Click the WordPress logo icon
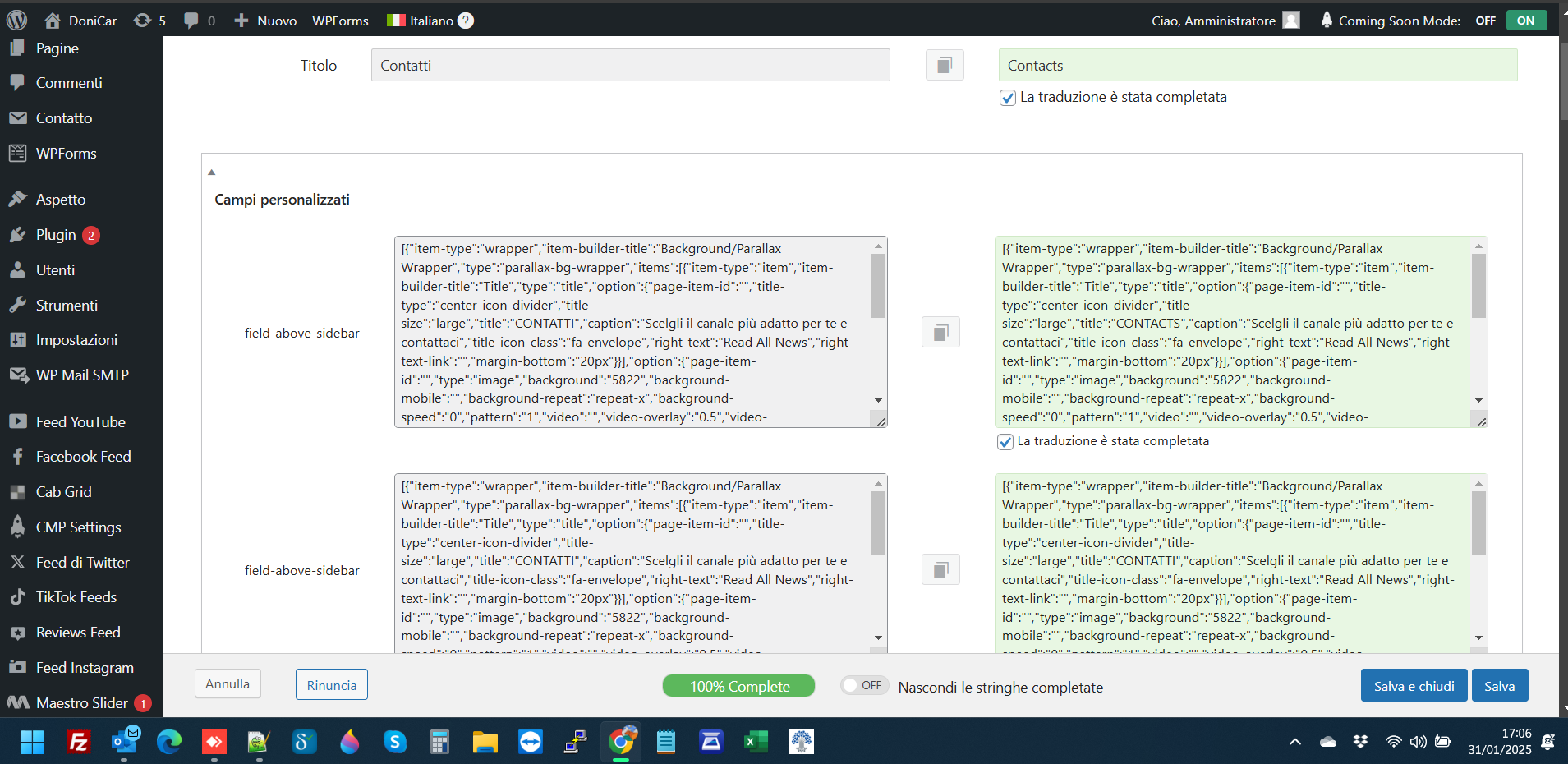The height and width of the screenshot is (764, 1568). pyautogui.click(x=16, y=20)
